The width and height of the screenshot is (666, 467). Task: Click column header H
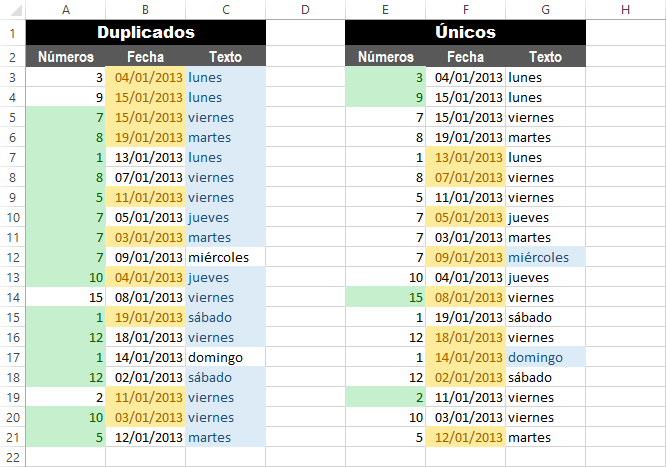point(625,10)
